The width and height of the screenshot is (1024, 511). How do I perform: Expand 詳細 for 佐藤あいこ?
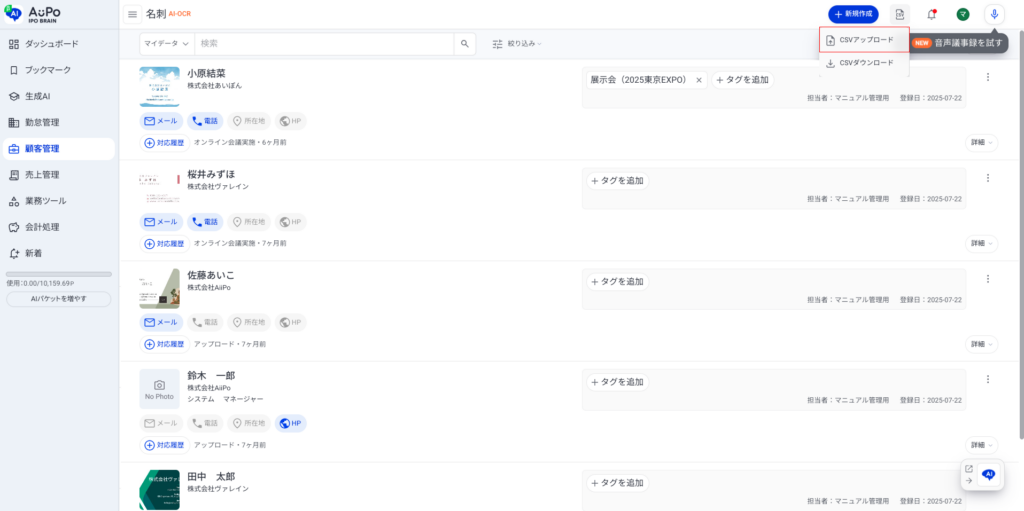(x=981, y=344)
